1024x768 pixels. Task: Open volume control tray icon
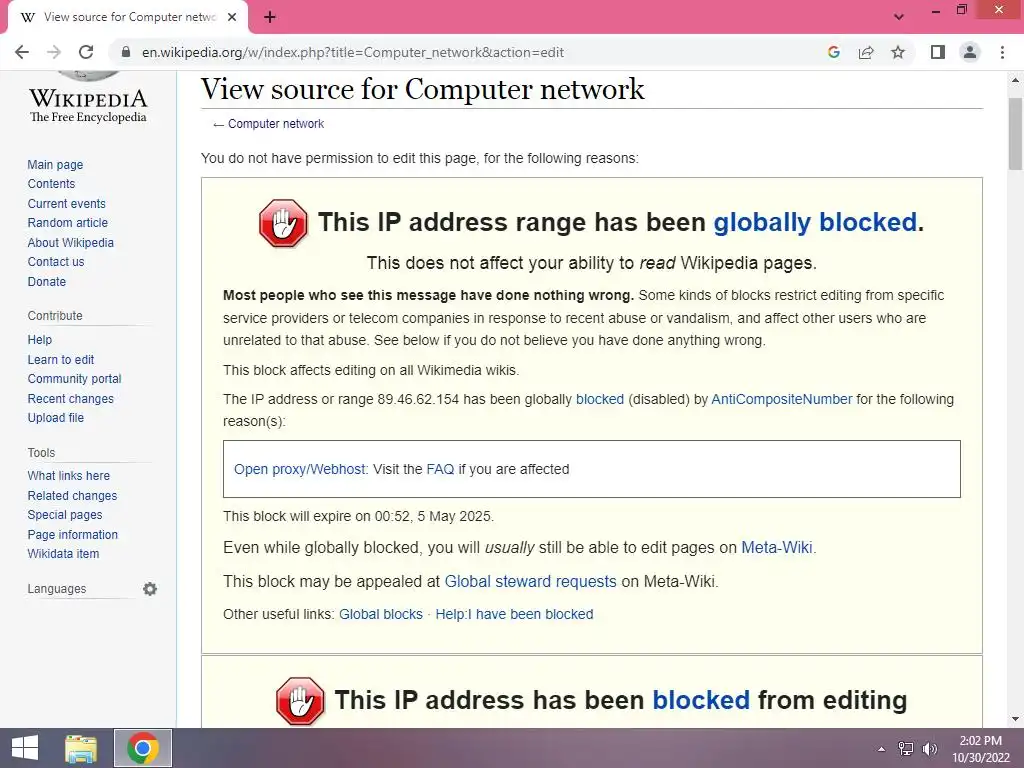coord(929,749)
